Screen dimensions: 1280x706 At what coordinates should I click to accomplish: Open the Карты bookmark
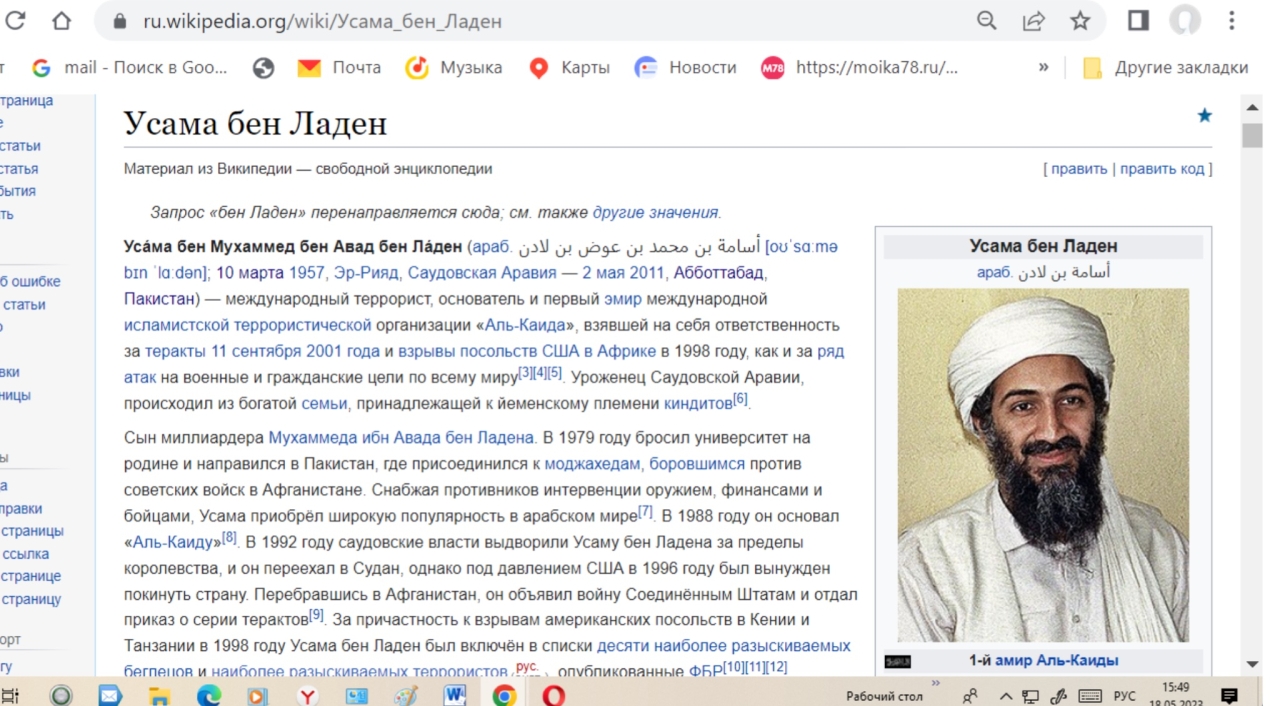570,67
